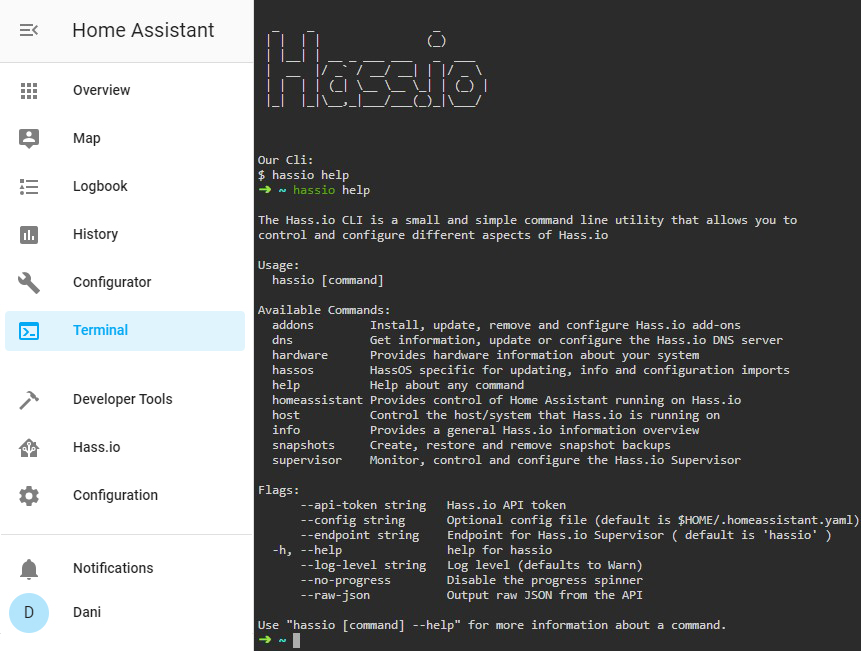Click the 'hassos' command in the terminal
The width and height of the screenshot is (861, 651).
[293, 370]
